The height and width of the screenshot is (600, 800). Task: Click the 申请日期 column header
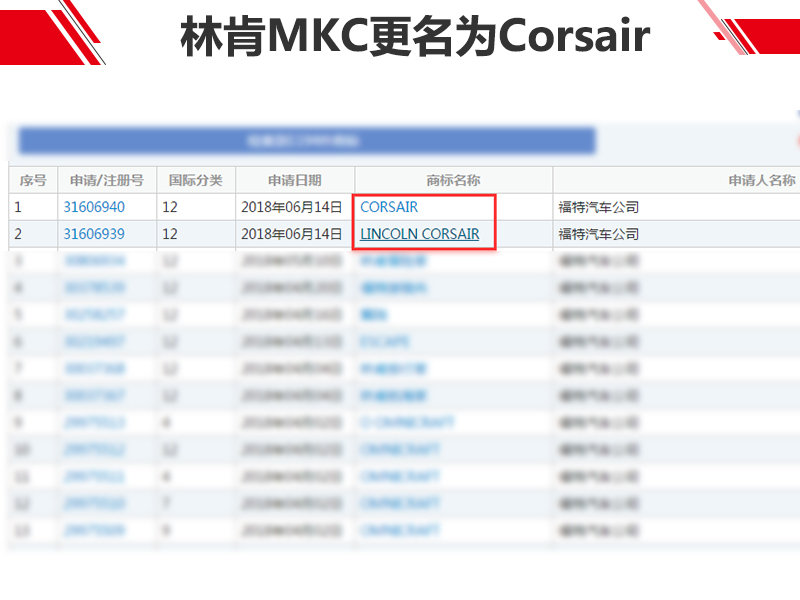tap(294, 180)
